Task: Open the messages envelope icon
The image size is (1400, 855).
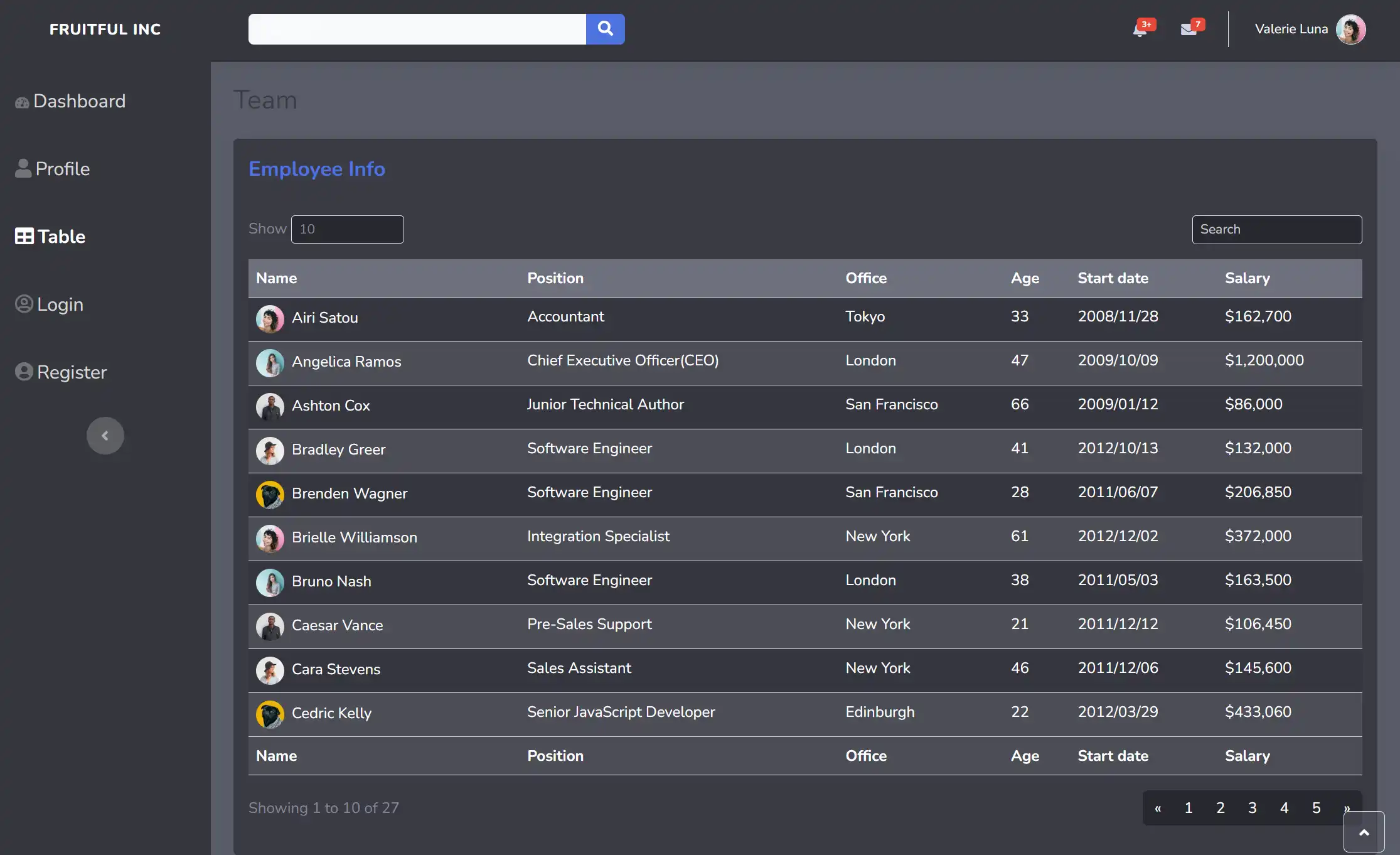Action: click(x=1188, y=30)
